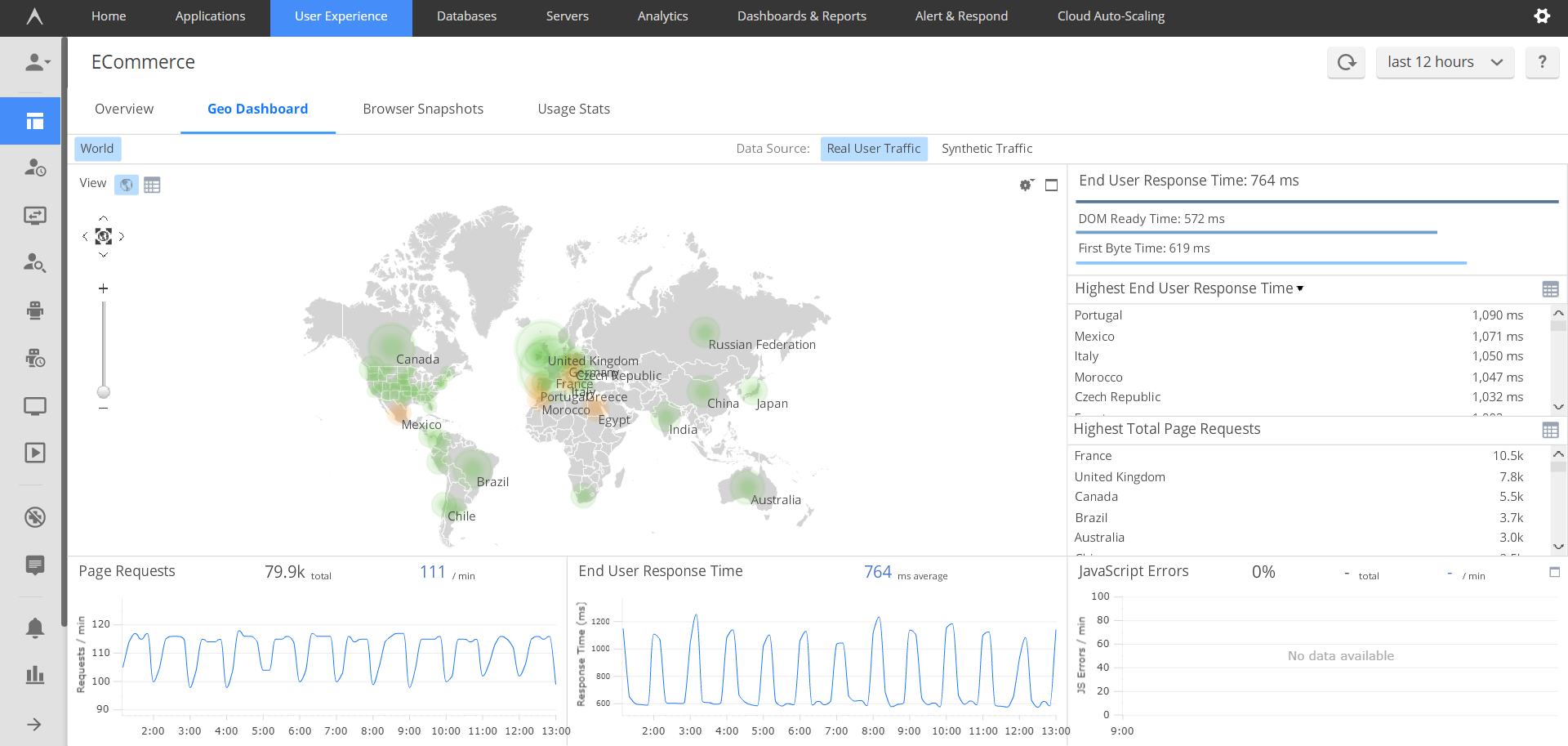Show Highest Total Page Requests as table
This screenshot has width=1568, height=746.
click(x=1550, y=430)
